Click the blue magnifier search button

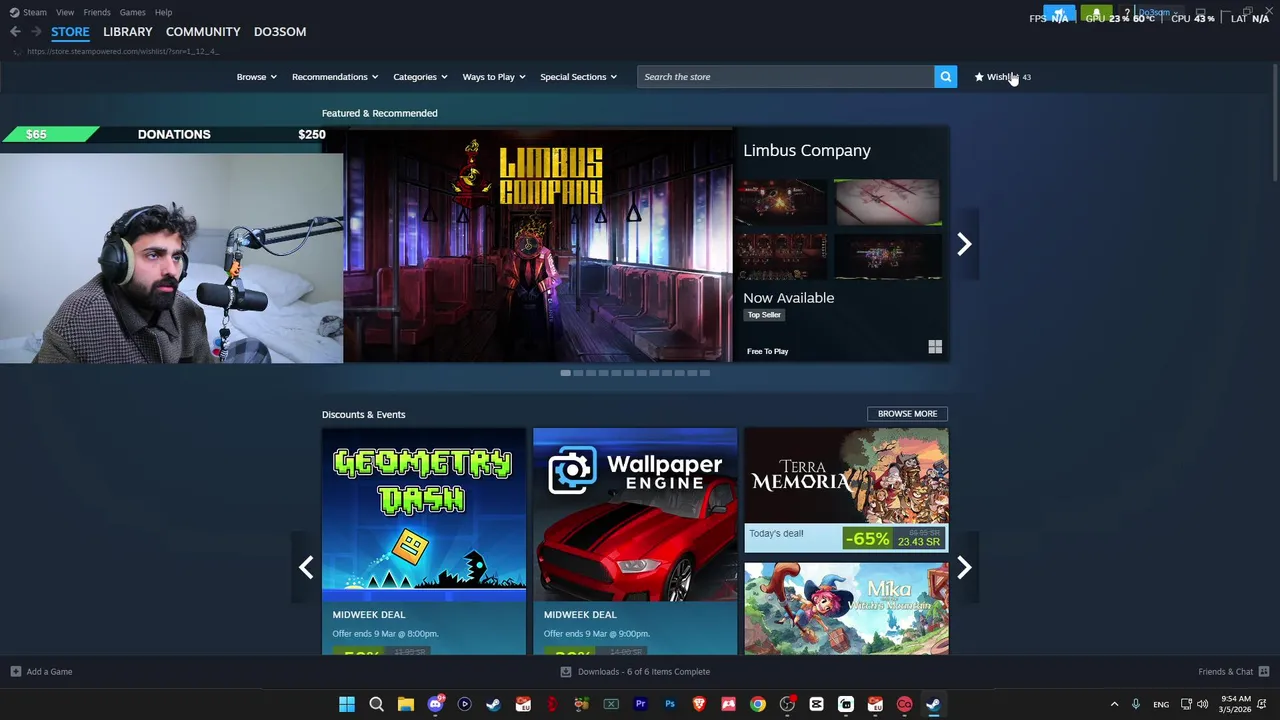pos(945,77)
